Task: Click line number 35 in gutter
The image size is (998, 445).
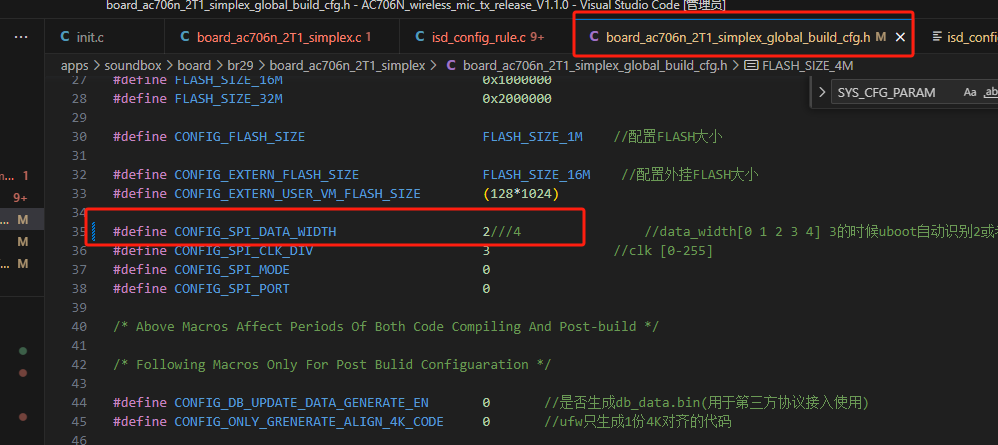Action: click(79, 232)
